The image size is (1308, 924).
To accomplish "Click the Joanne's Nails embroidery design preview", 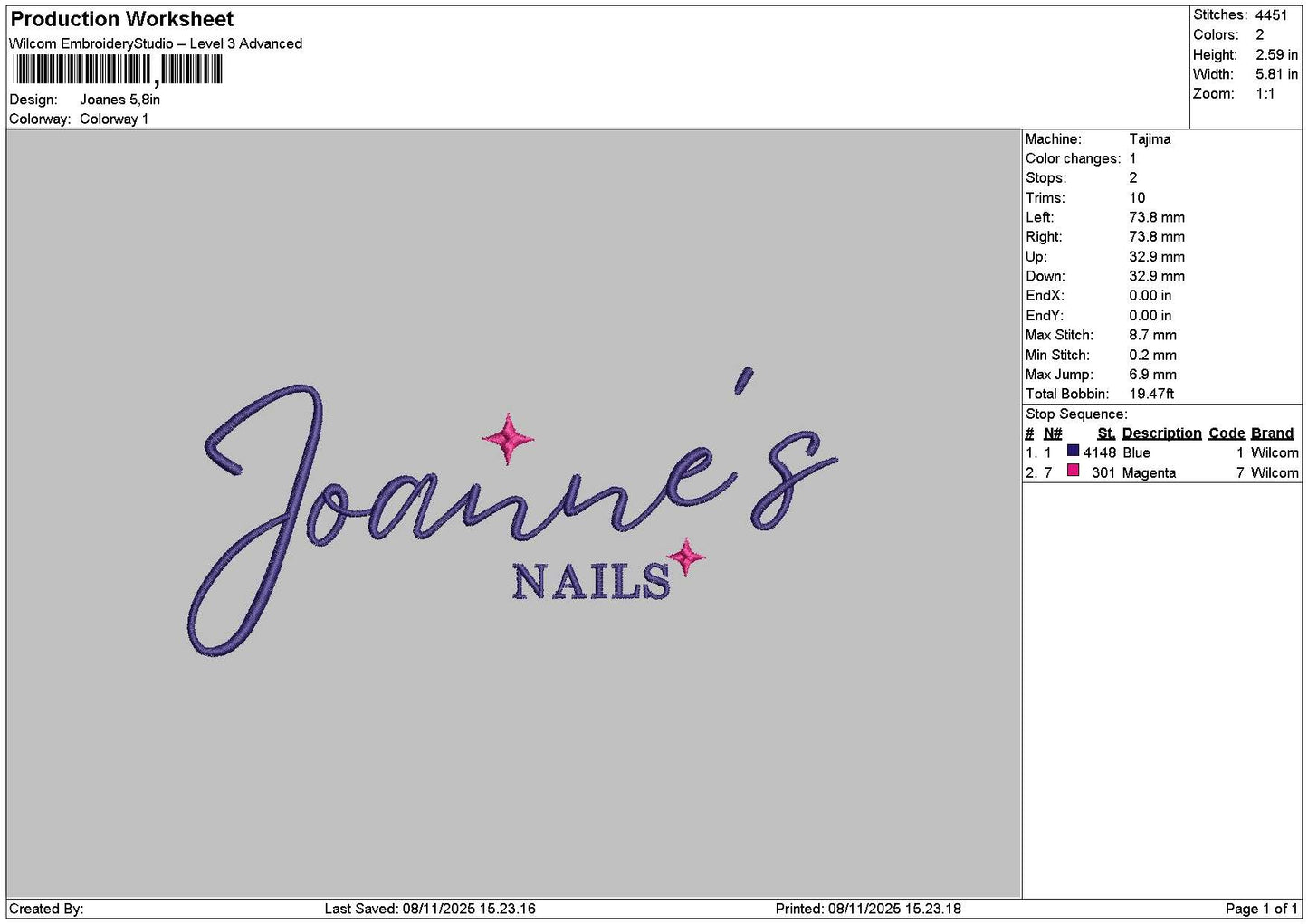I will [x=513, y=513].
